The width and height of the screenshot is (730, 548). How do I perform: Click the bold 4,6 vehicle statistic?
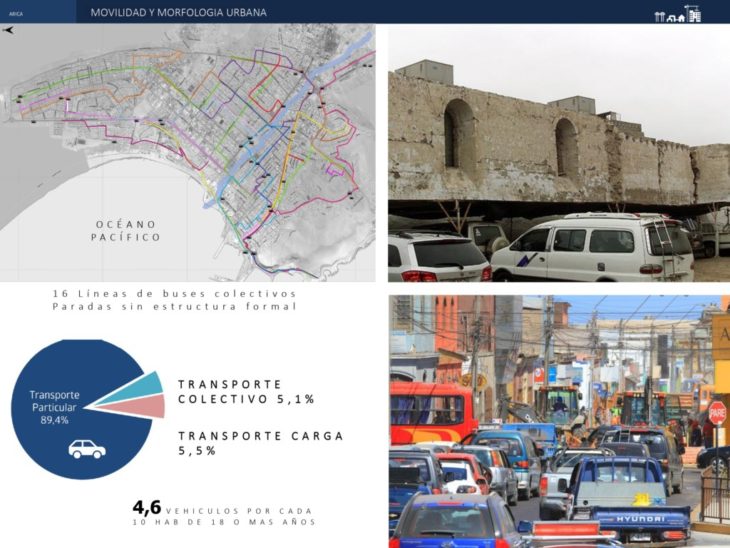tap(147, 506)
